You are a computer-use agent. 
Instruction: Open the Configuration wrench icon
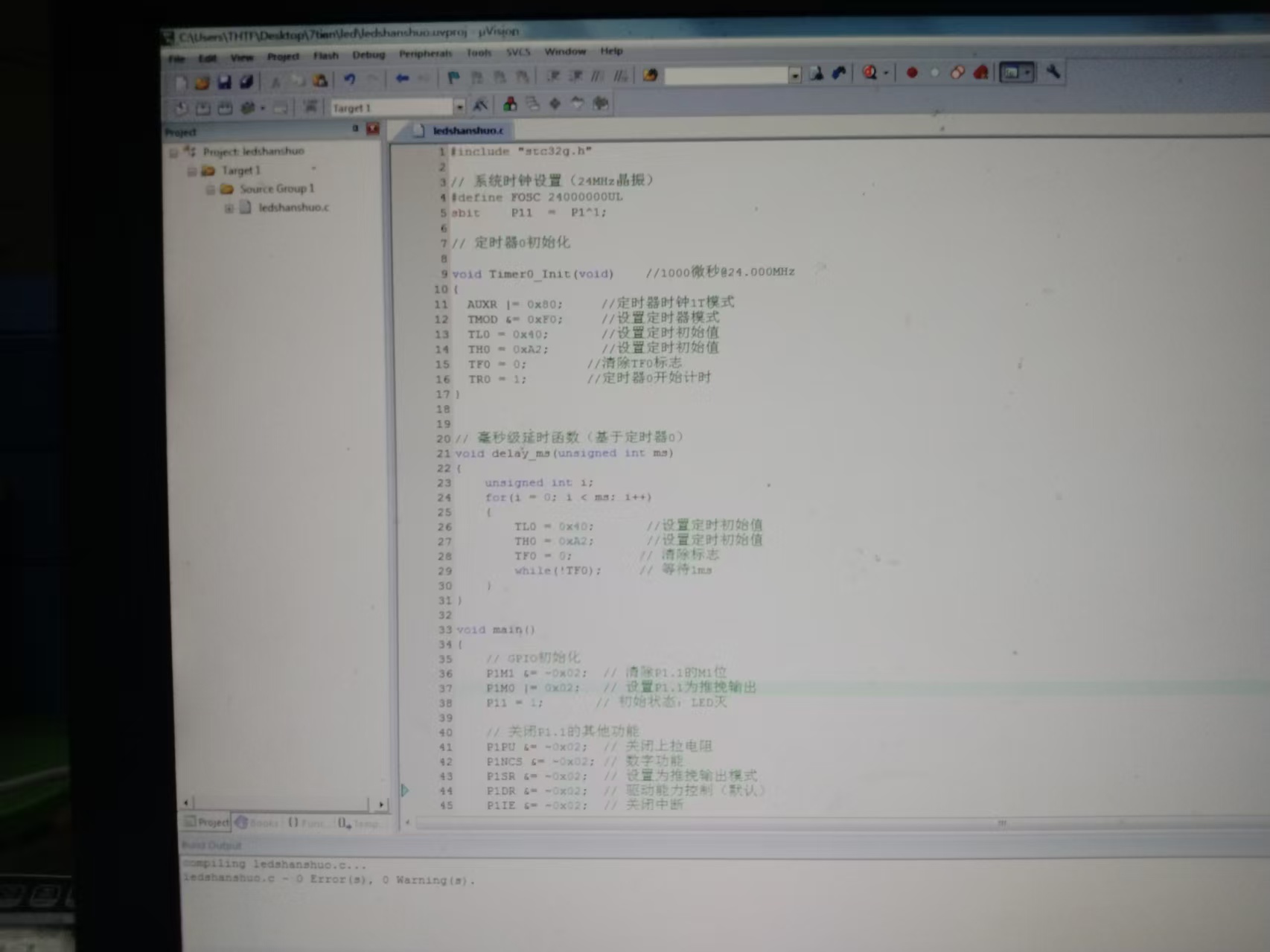tap(1053, 71)
